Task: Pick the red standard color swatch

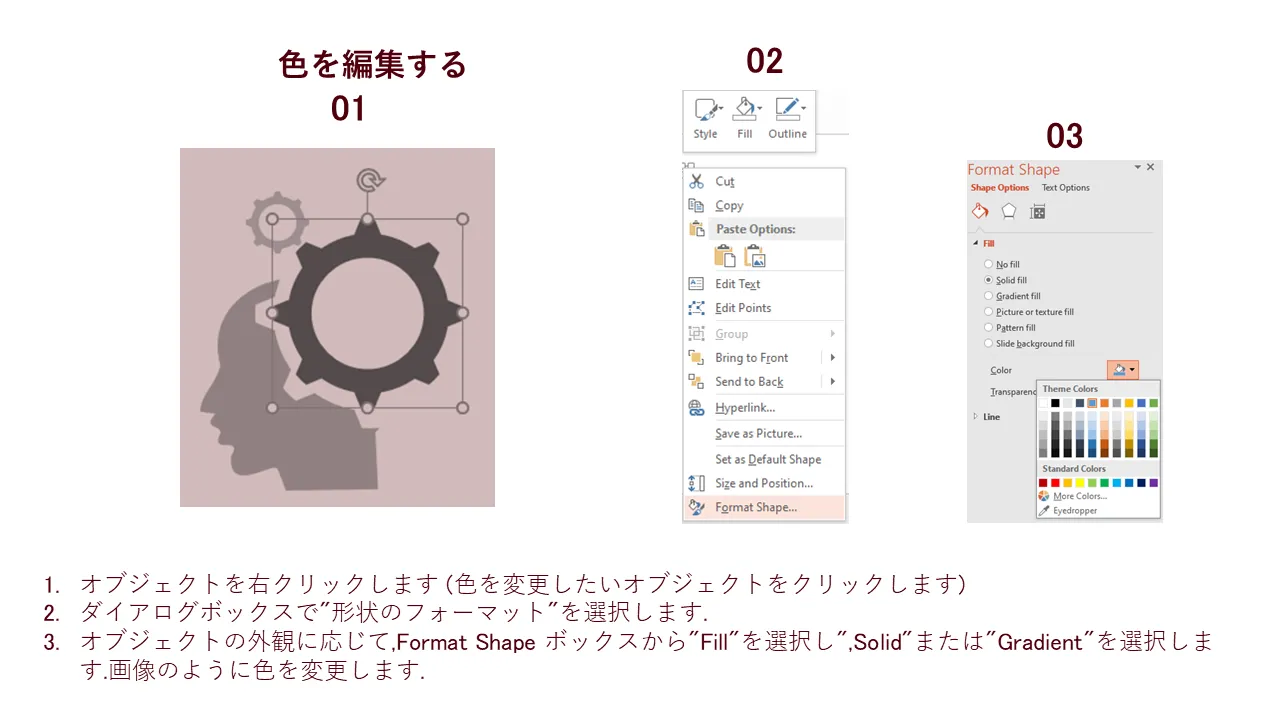Action: pos(1056,482)
